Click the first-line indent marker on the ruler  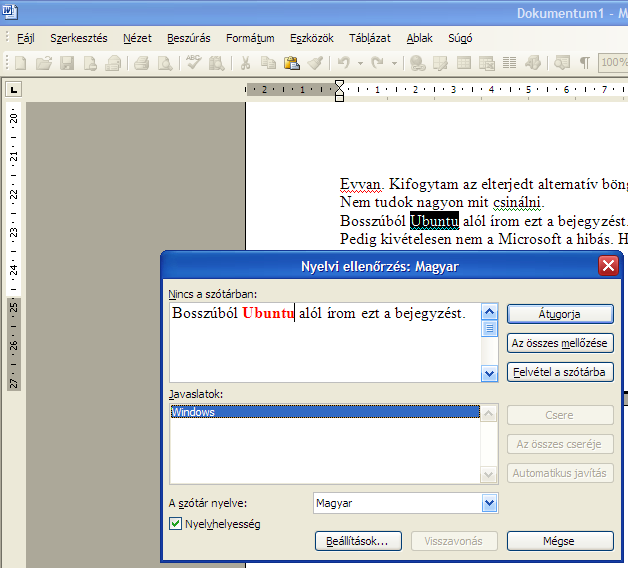pyautogui.click(x=339, y=84)
